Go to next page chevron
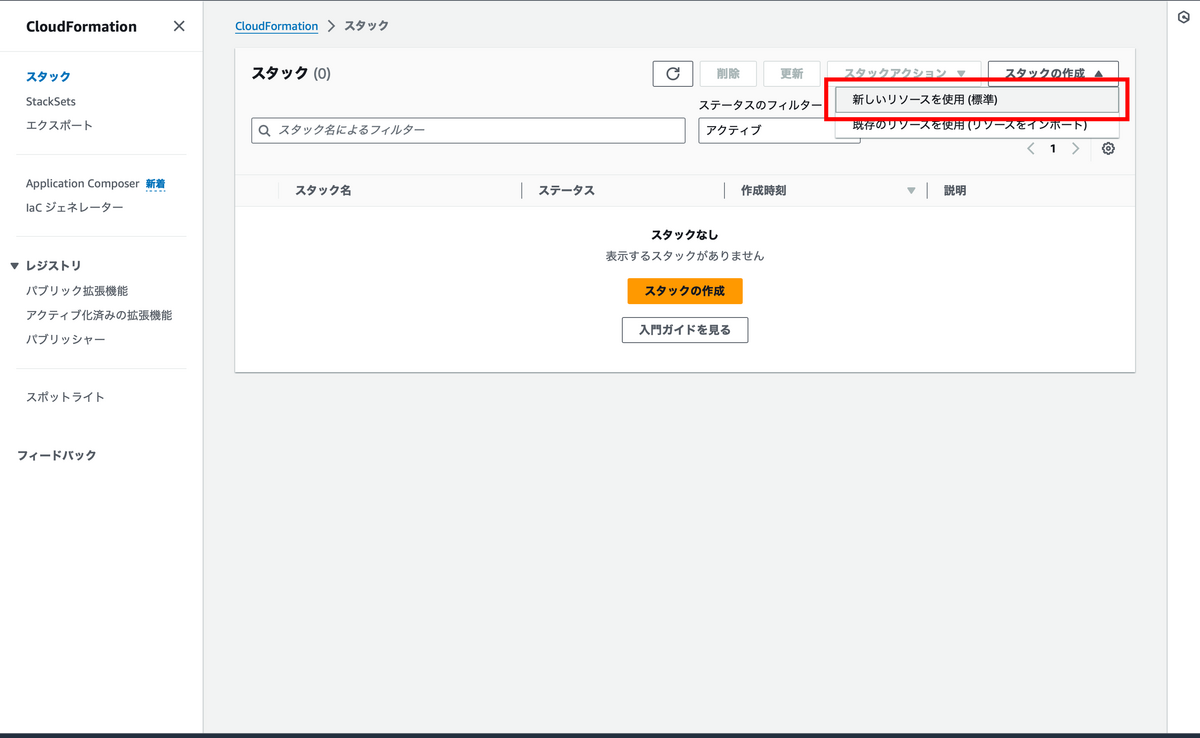Viewport: 1200px width, 738px height. [x=1075, y=148]
